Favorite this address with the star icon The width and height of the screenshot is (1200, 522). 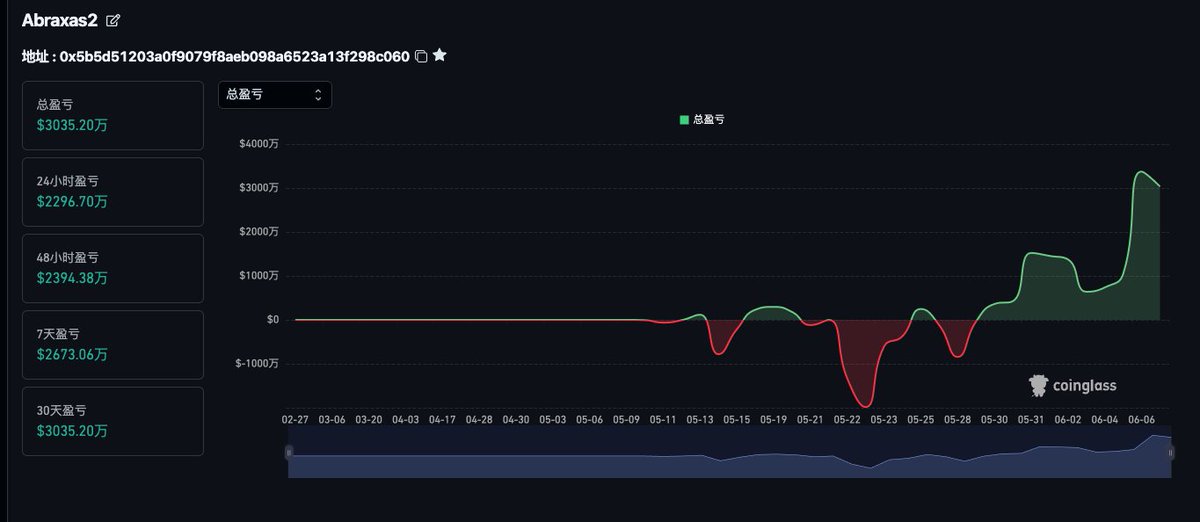click(x=440, y=56)
